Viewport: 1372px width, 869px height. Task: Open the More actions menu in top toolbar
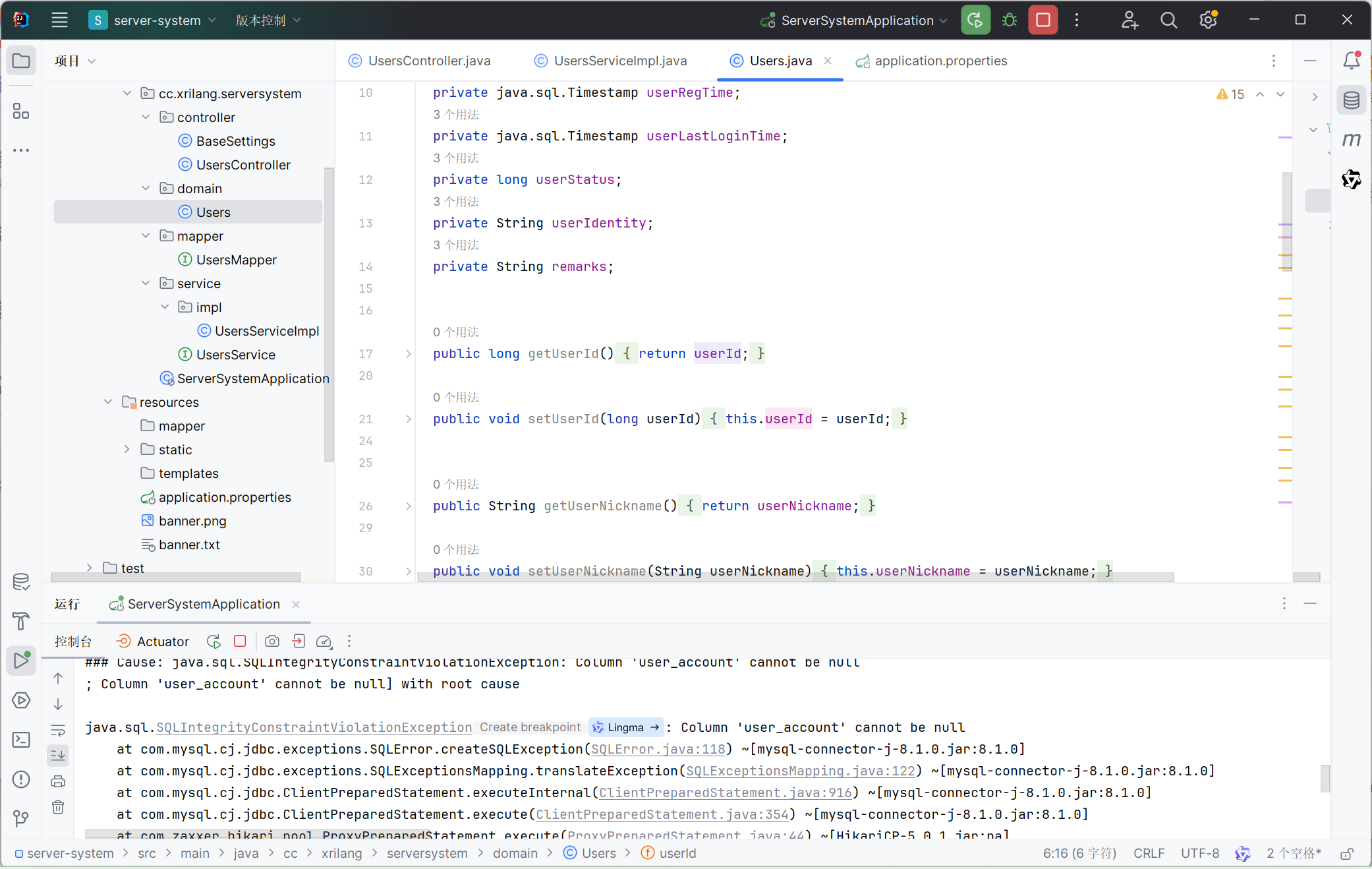[1077, 20]
